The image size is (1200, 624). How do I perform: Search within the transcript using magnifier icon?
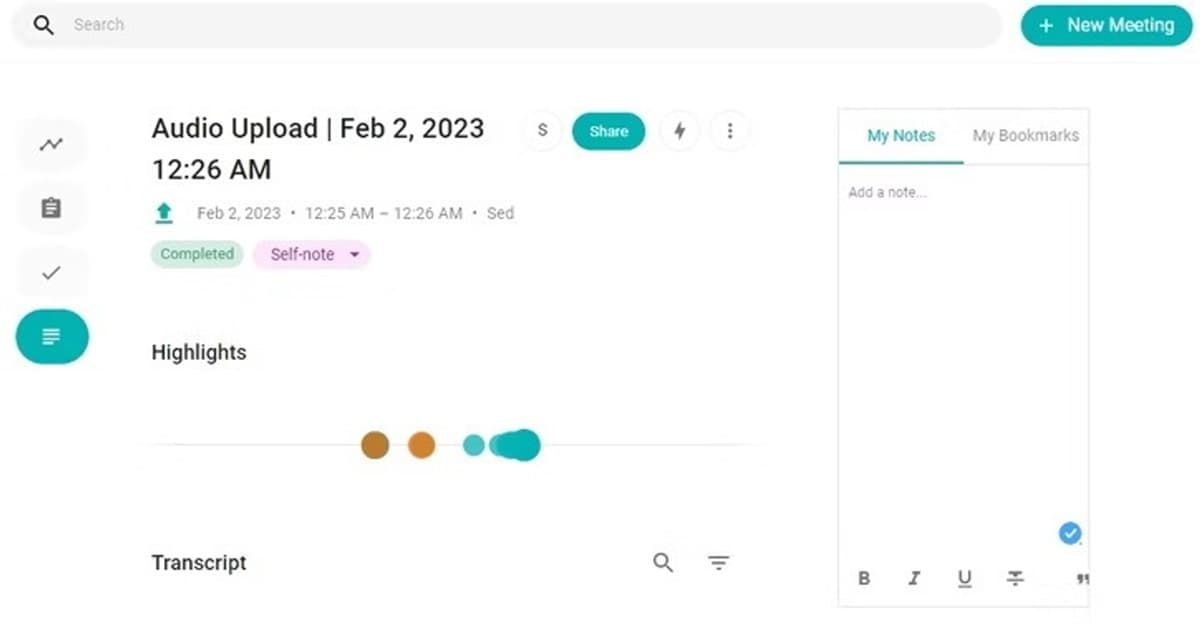tap(663, 563)
